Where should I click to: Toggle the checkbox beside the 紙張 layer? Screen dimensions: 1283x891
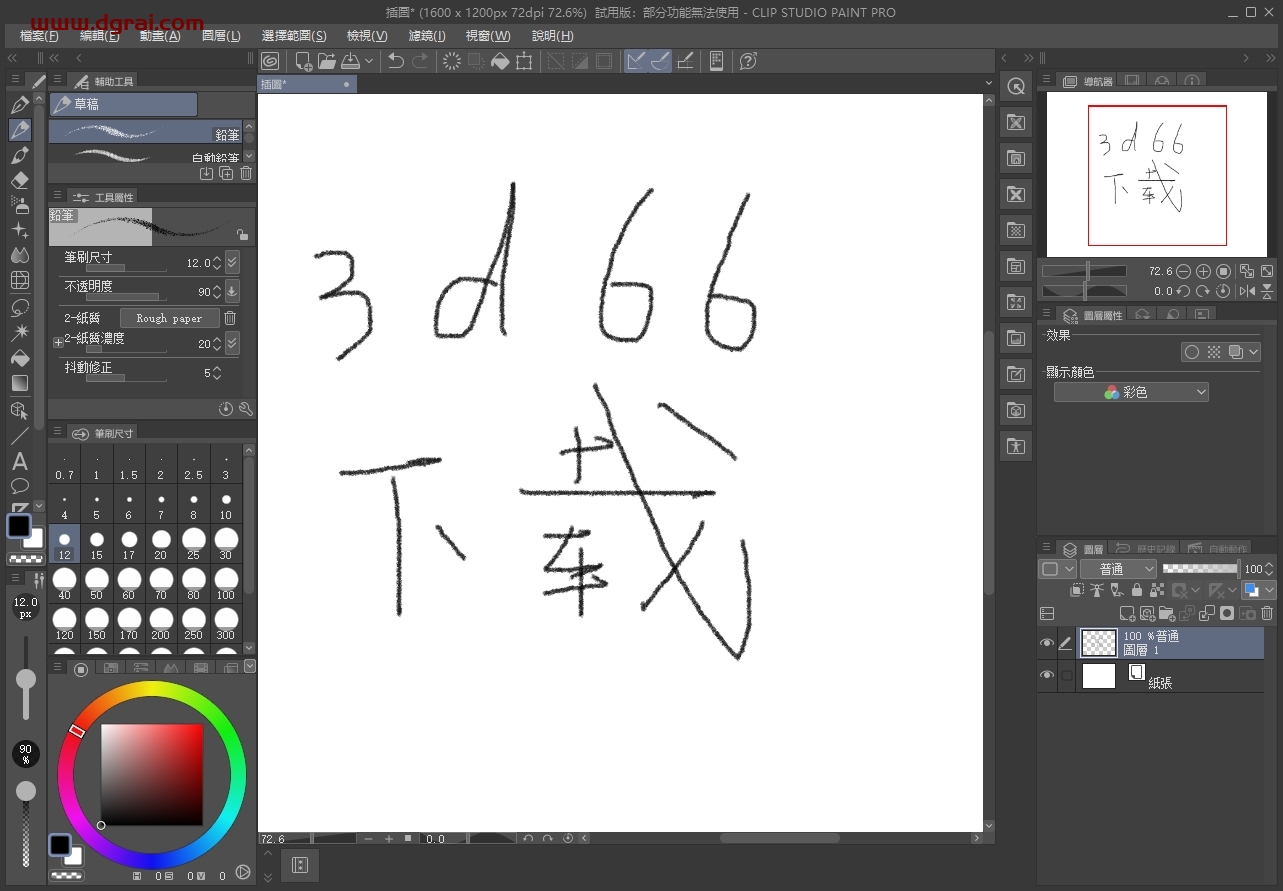pyautogui.click(x=1067, y=676)
